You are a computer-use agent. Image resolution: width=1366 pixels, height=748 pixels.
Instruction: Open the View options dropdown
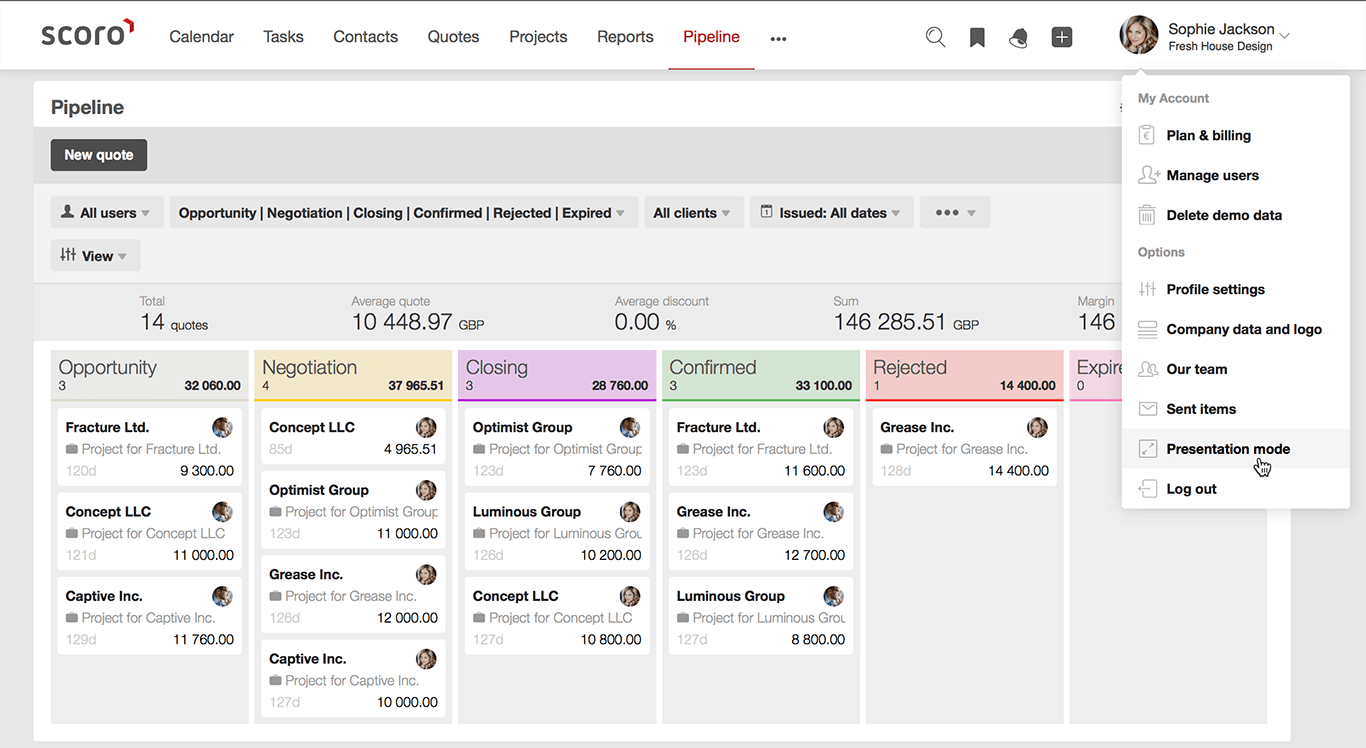[x=95, y=256]
